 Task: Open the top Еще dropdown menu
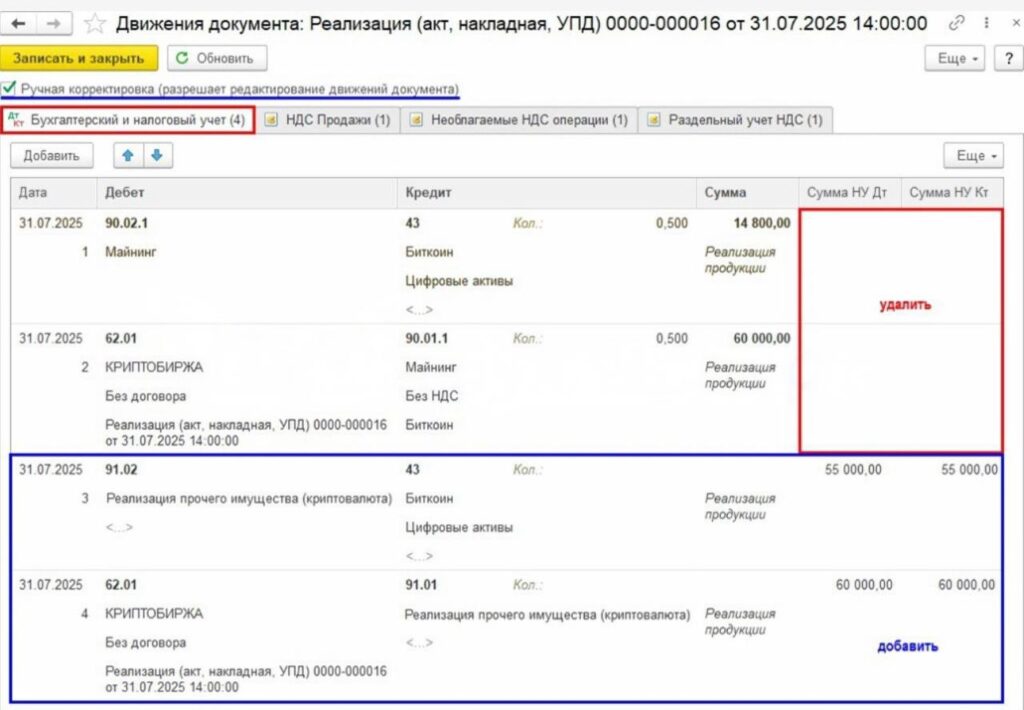pyautogui.click(x=959, y=58)
